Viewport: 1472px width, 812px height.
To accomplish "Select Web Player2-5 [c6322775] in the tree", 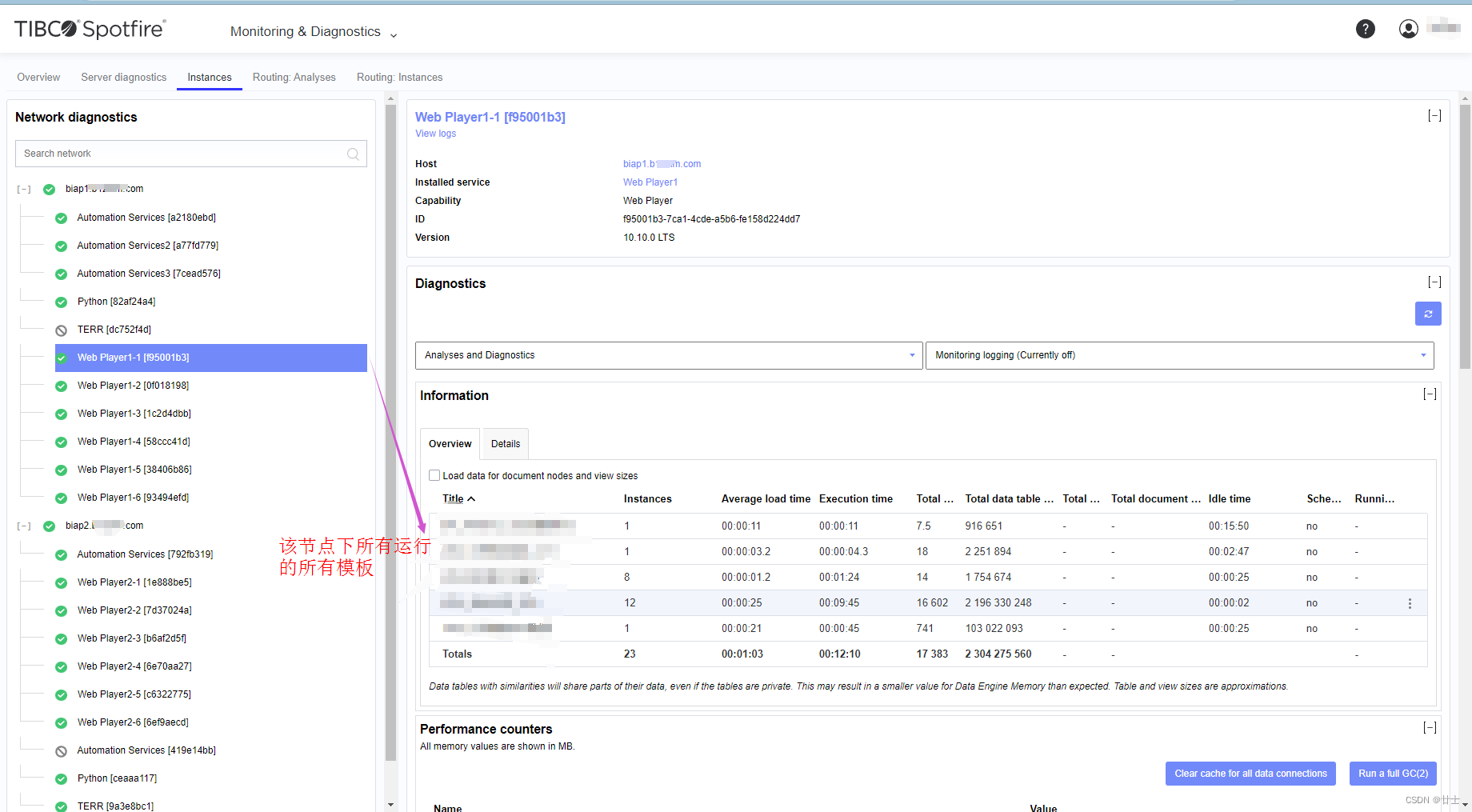I will (134, 694).
